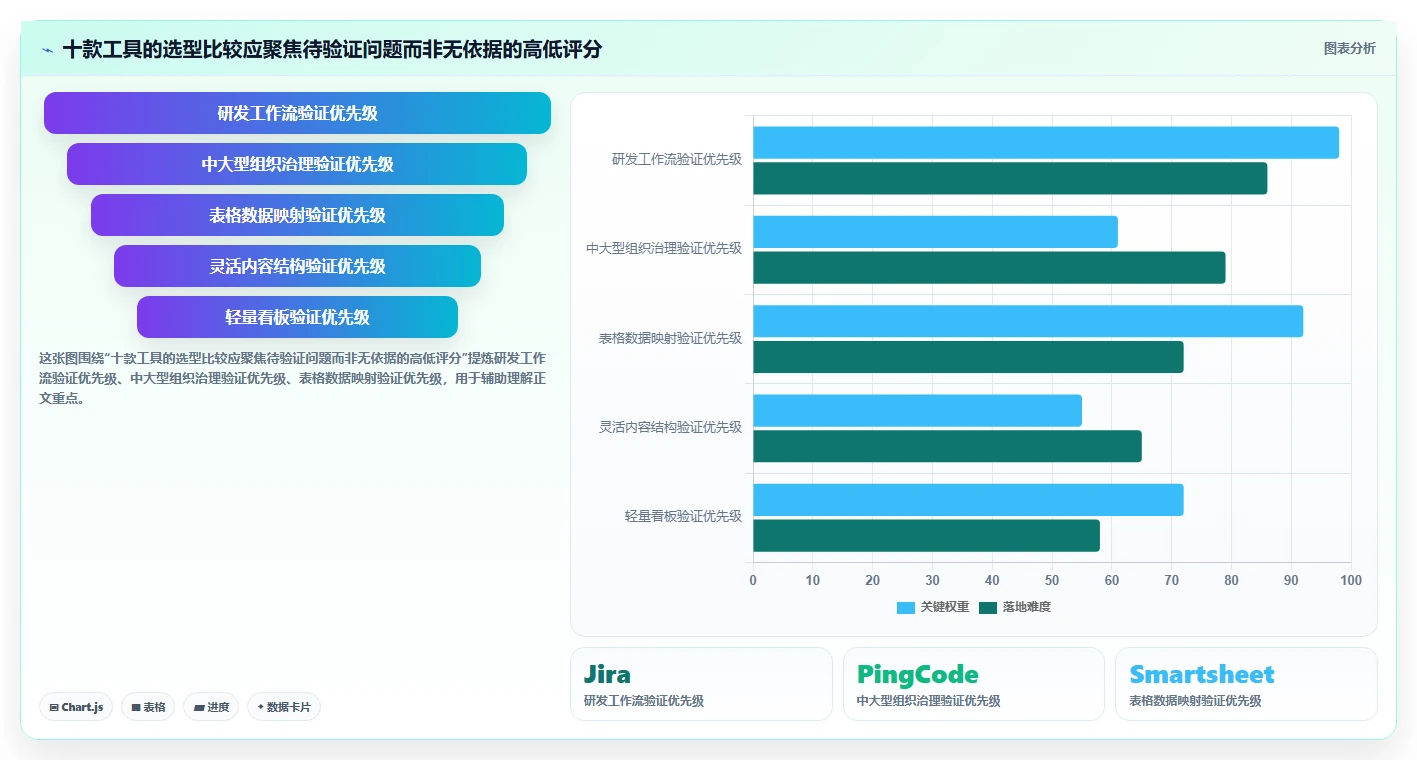Click the chart axis label 中大型组织治理验证优先级
Viewport: 1417px width, 760px height.
click(664, 248)
